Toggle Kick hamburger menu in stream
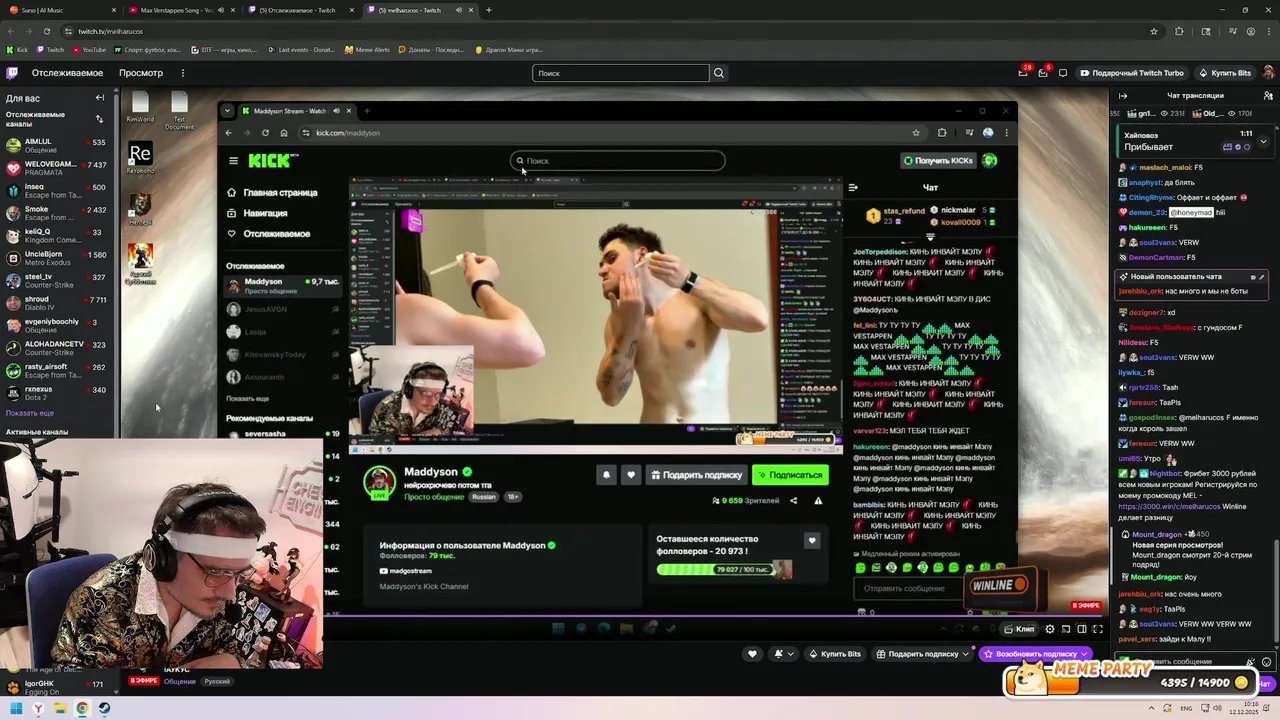This screenshot has height=720, width=1280. tap(233, 160)
